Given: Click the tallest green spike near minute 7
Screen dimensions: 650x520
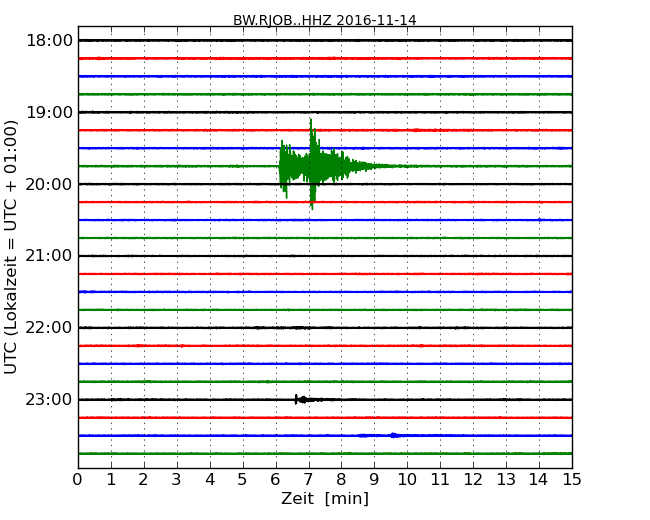Looking at the screenshot, I should [x=312, y=164].
